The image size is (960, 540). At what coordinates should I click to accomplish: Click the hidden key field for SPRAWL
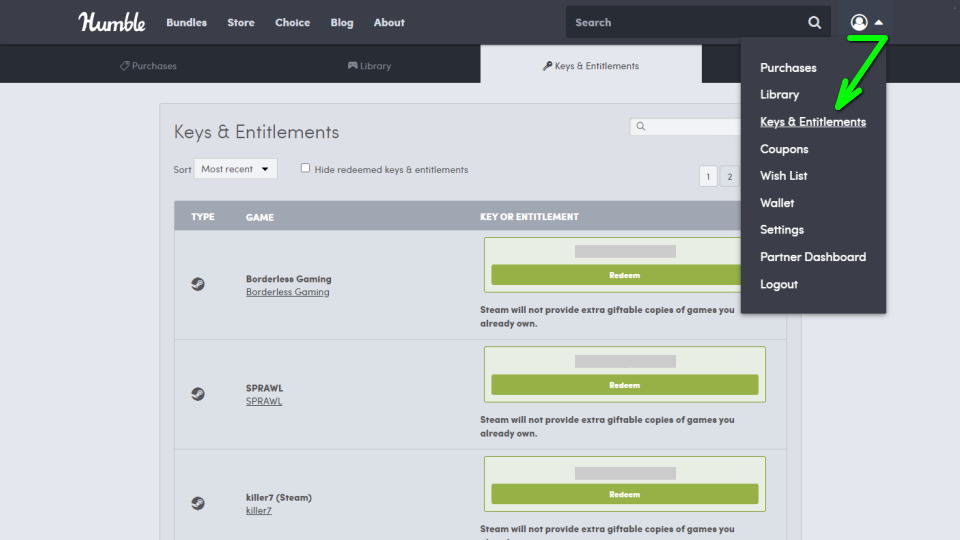(625, 361)
